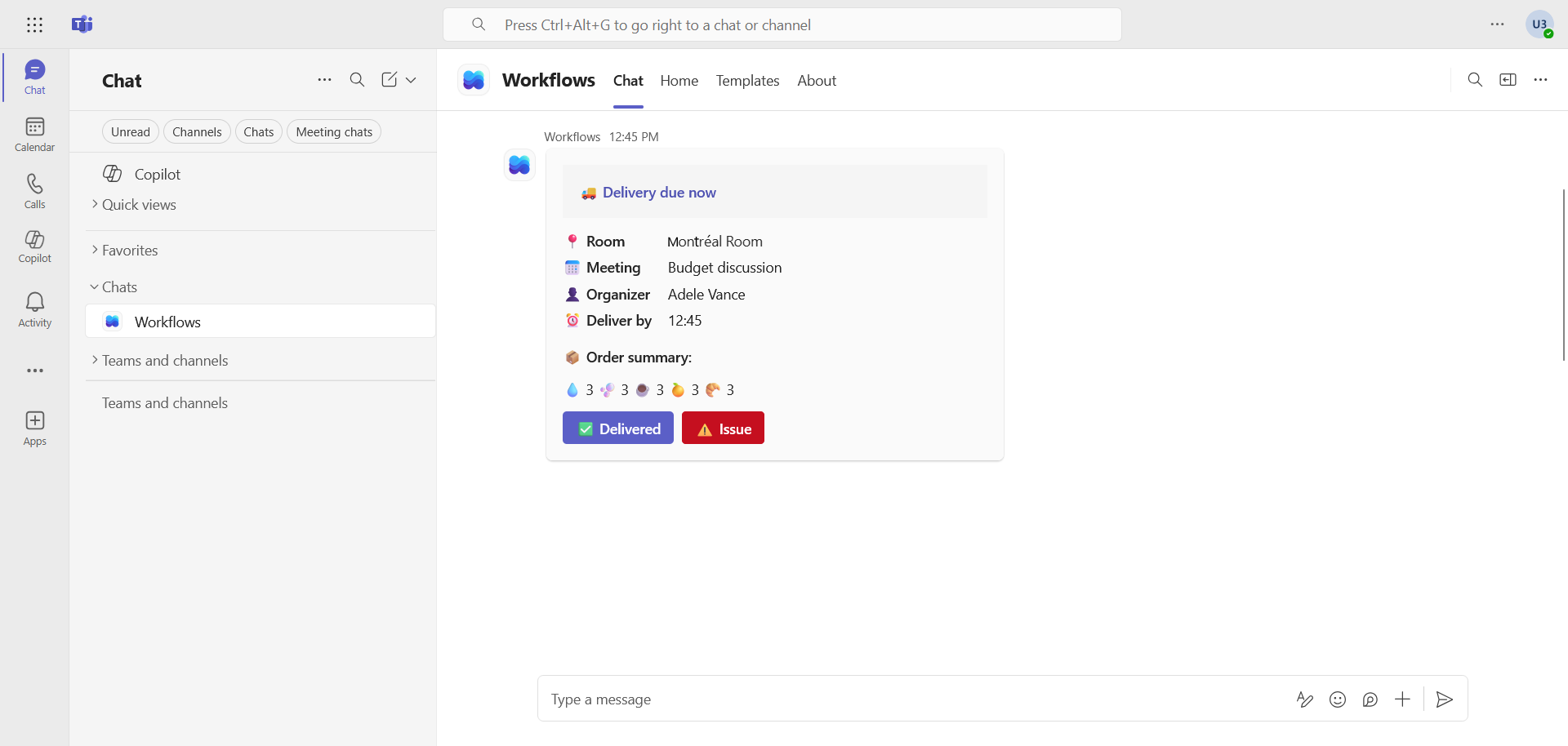This screenshot has height=746, width=1568.
Task: Switch to the About tab
Action: point(817,81)
